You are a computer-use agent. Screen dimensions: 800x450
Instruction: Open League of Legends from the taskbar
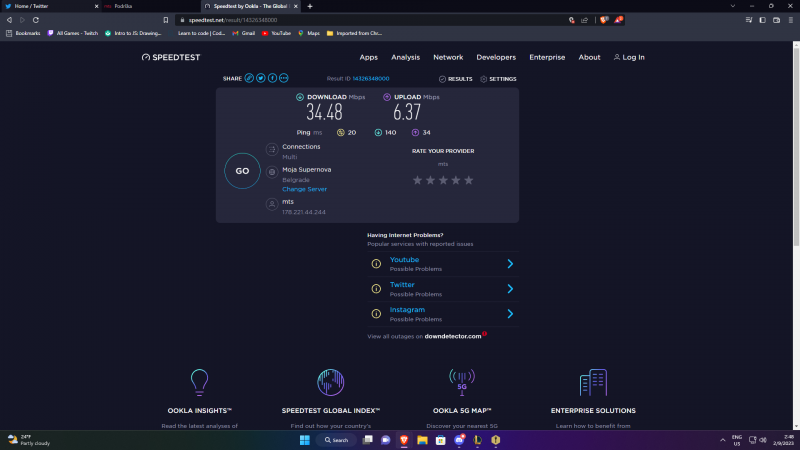(x=478, y=440)
